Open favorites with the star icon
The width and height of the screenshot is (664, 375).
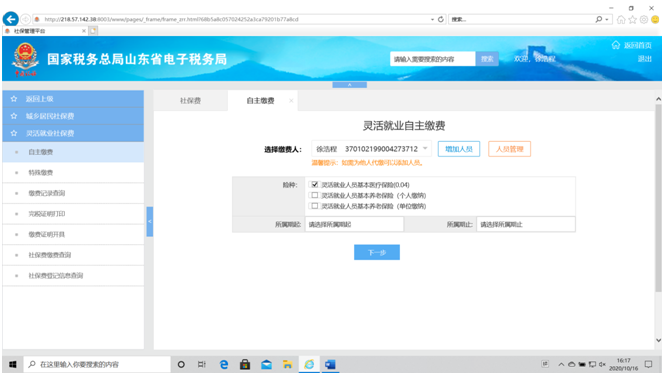point(632,19)
